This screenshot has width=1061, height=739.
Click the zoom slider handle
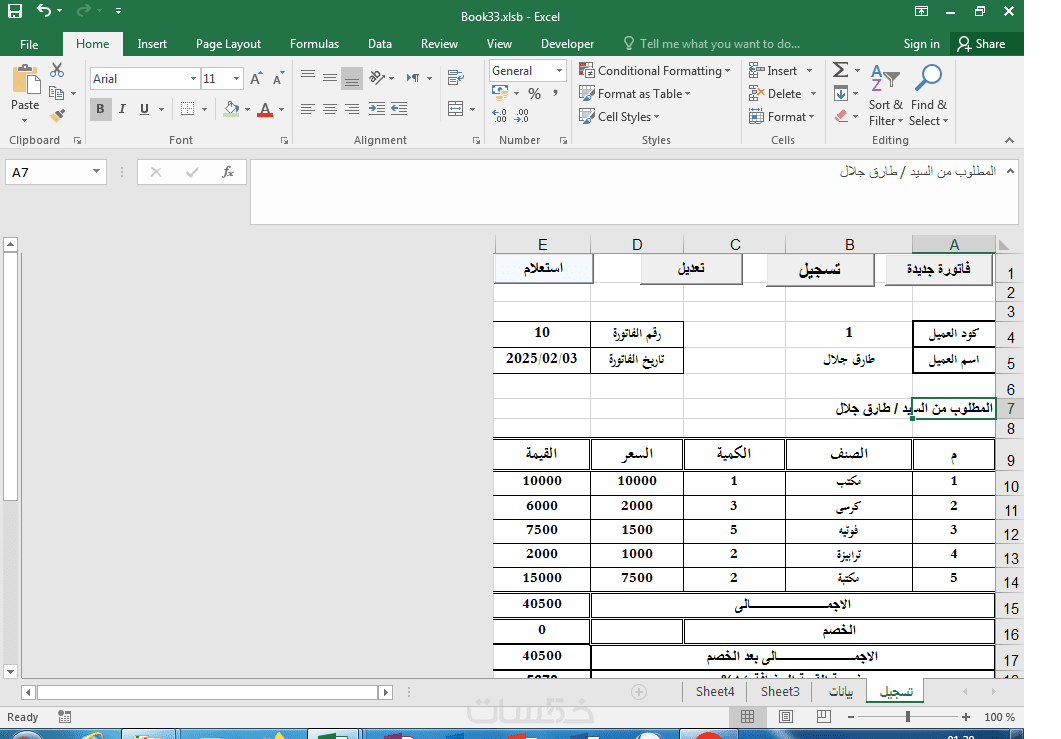pos(907,717)
